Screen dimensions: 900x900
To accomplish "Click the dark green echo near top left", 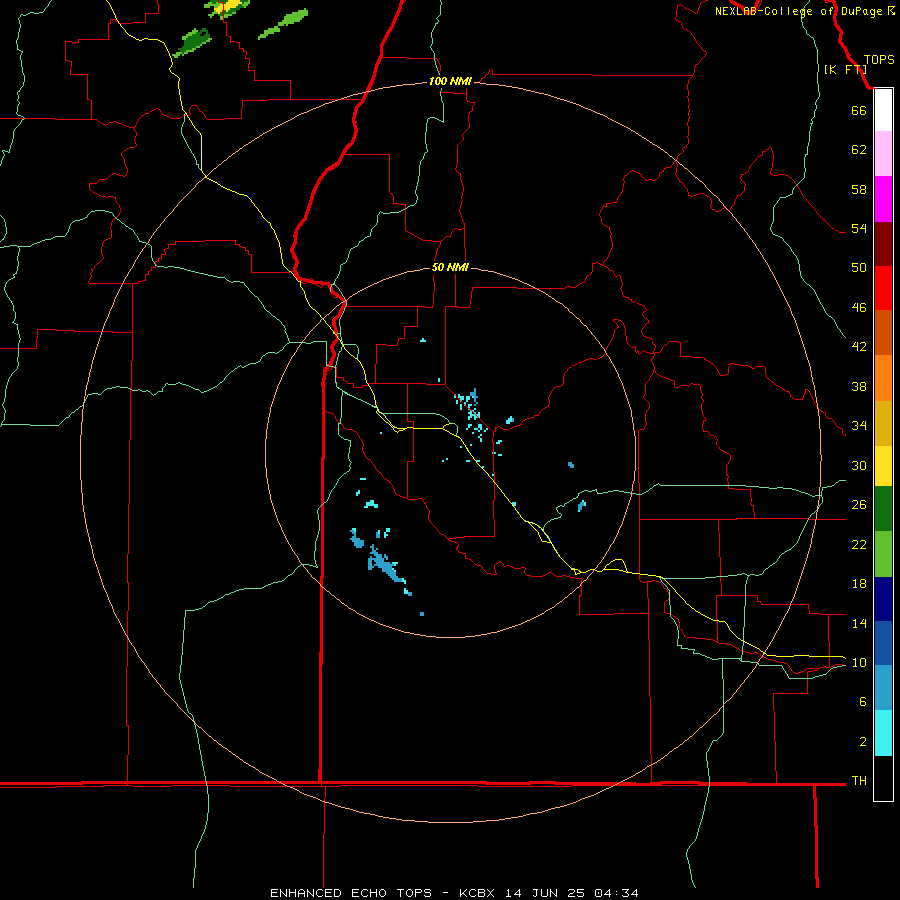I will [x=192, y=42].
